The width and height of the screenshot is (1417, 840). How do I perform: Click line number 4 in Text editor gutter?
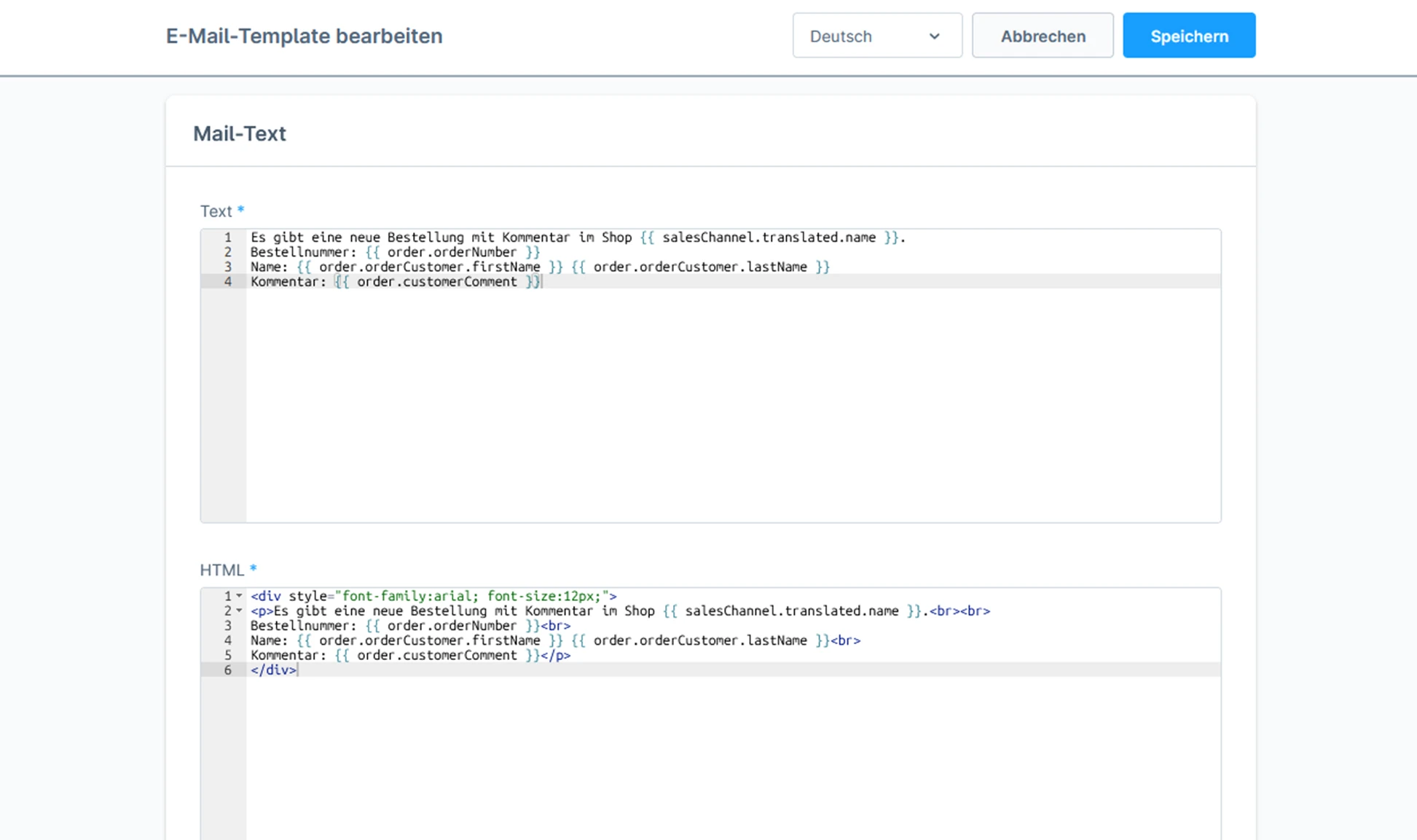click(228, 282)
